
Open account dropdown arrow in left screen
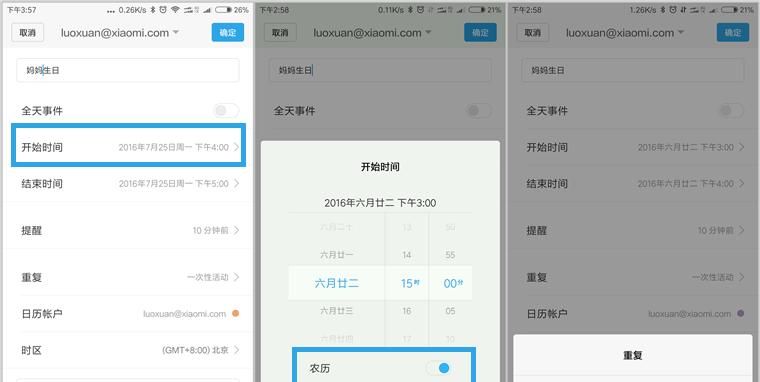tap(175, 32)
